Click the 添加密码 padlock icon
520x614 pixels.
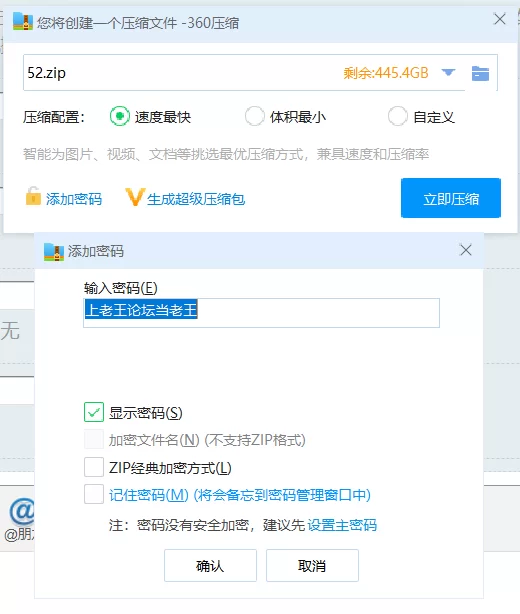(x=33, y=196)
